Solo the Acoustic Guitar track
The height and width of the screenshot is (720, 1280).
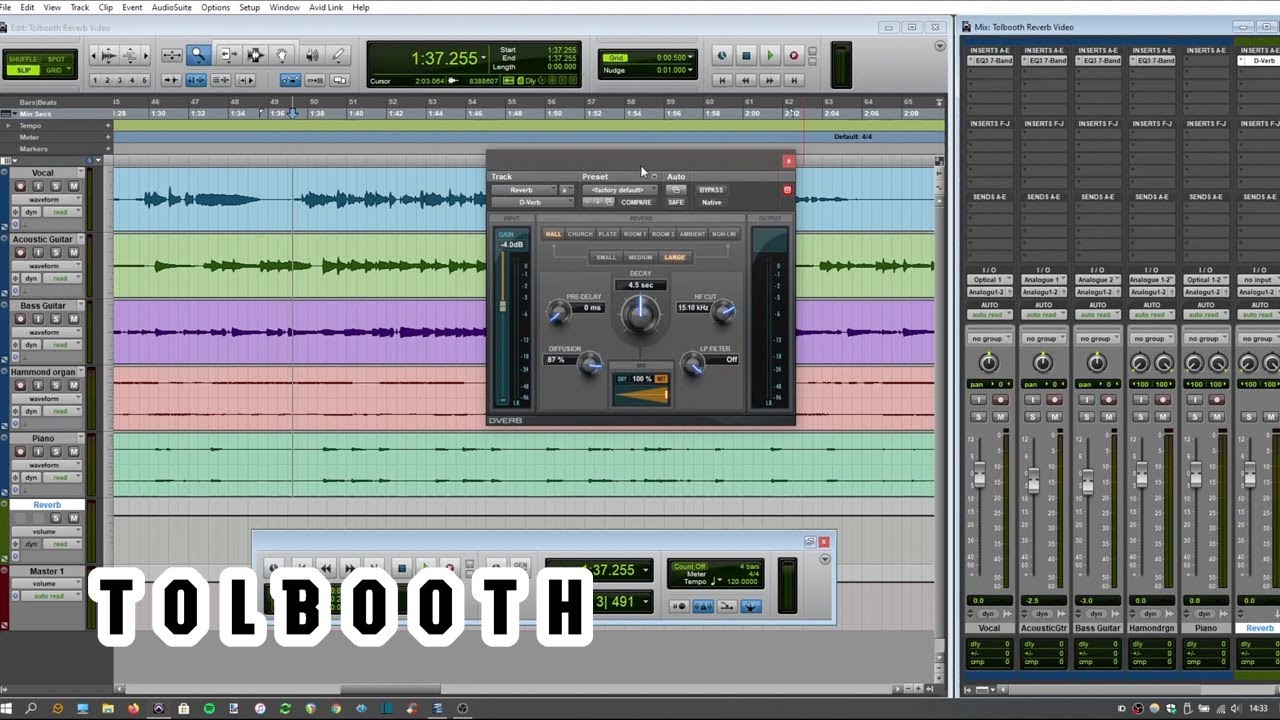[56, 253]
